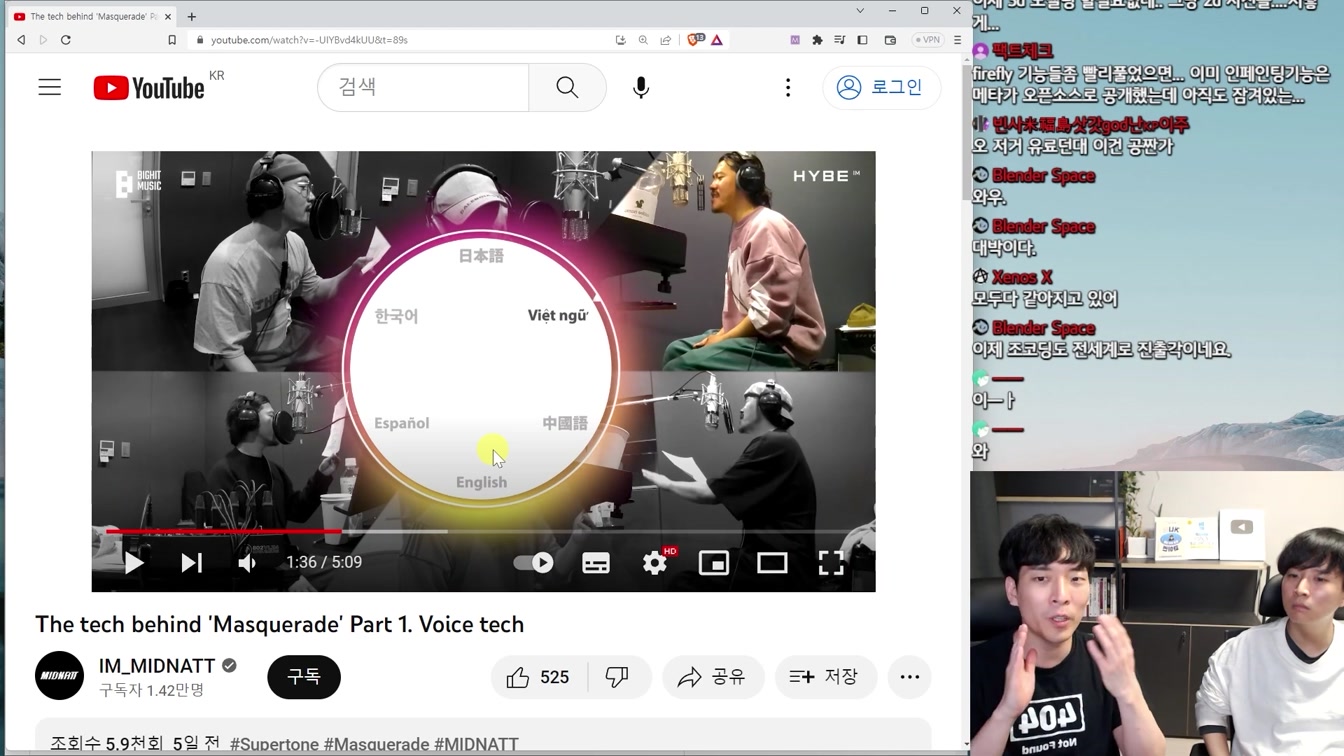Click the video title text
The image size is (1344, 756).
click(x=280, y=624)
